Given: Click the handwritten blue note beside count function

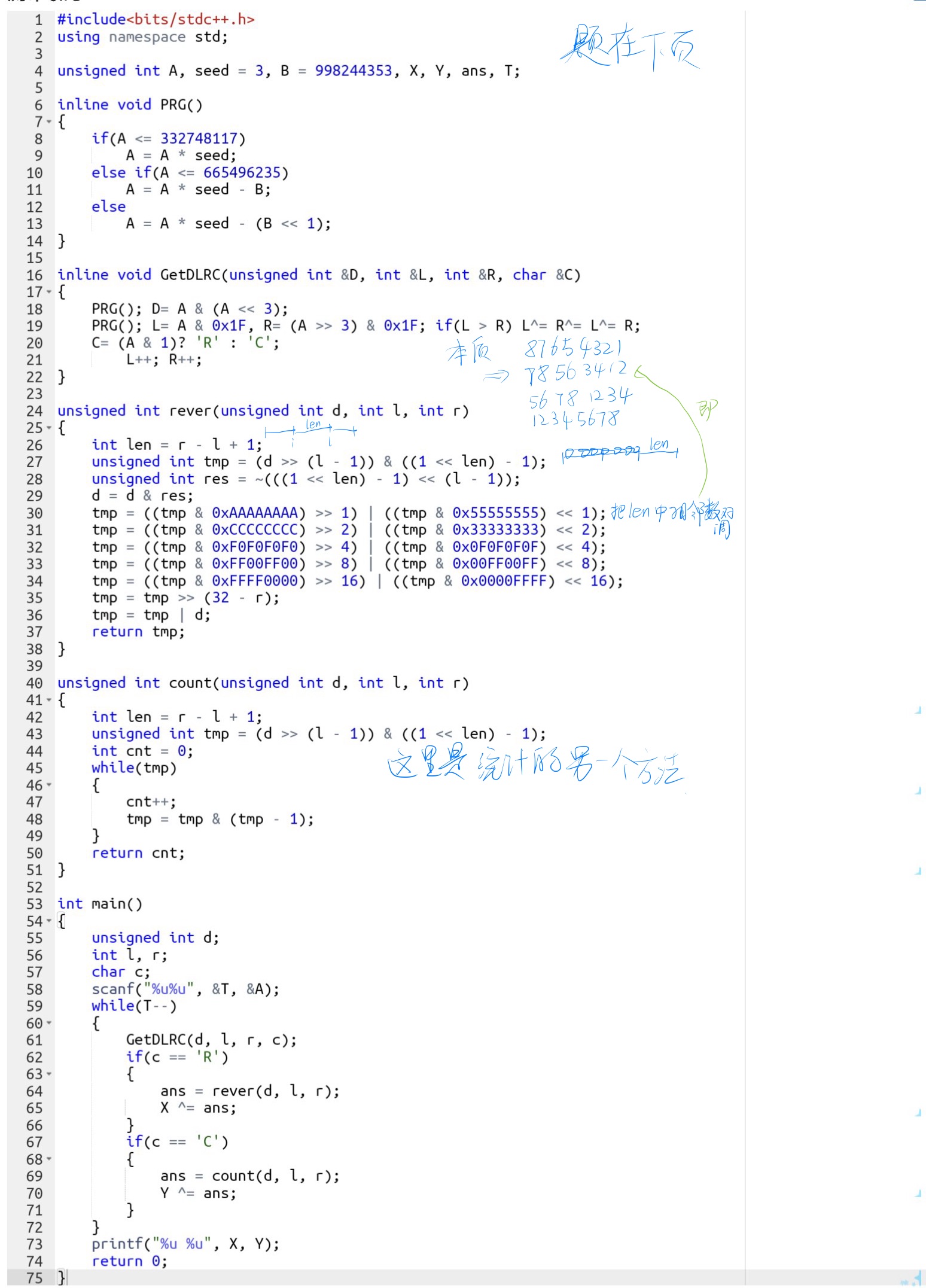Looking at the screenshot, I should [534, 766].
